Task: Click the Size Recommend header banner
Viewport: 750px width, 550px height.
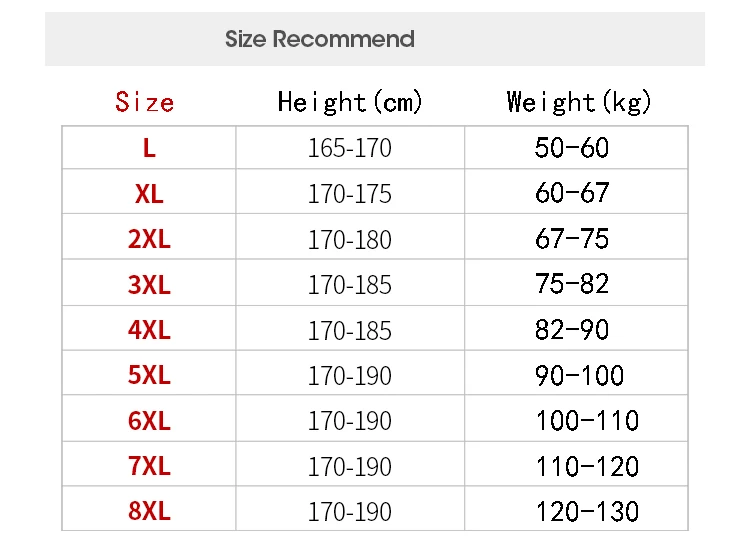Action: click(x=375, y=39)
